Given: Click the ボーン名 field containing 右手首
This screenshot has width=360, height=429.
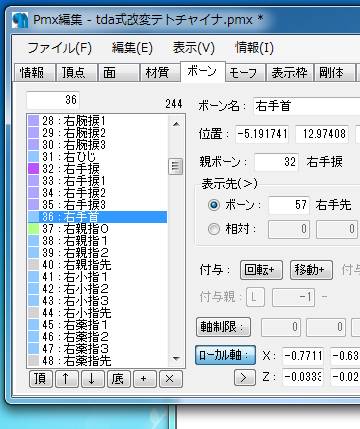Looking at the screenshot, I should tap(307, 106).
